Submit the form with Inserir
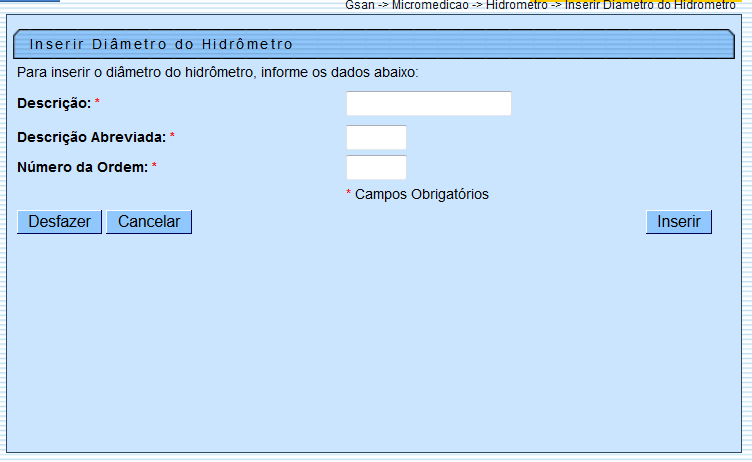 point(679,222)
